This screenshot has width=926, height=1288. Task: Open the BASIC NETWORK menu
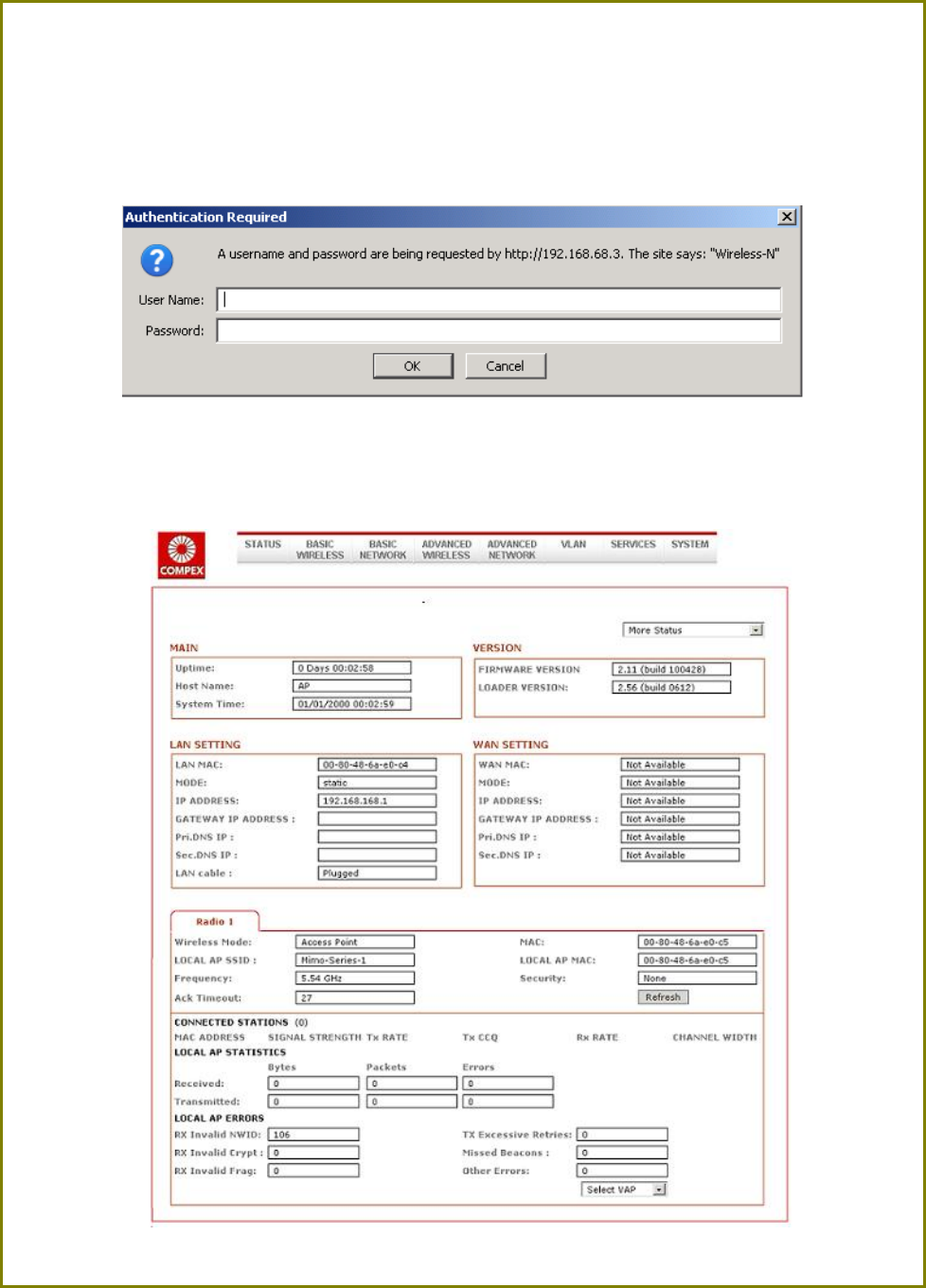coord(383,550)
